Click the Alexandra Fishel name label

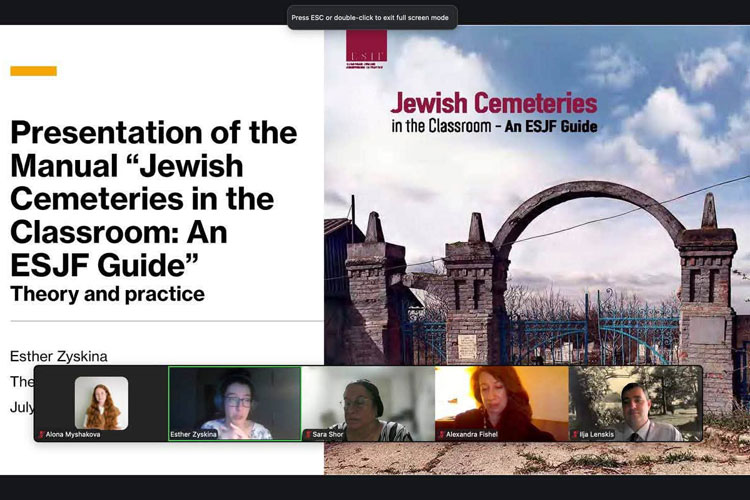coord(472,434)
